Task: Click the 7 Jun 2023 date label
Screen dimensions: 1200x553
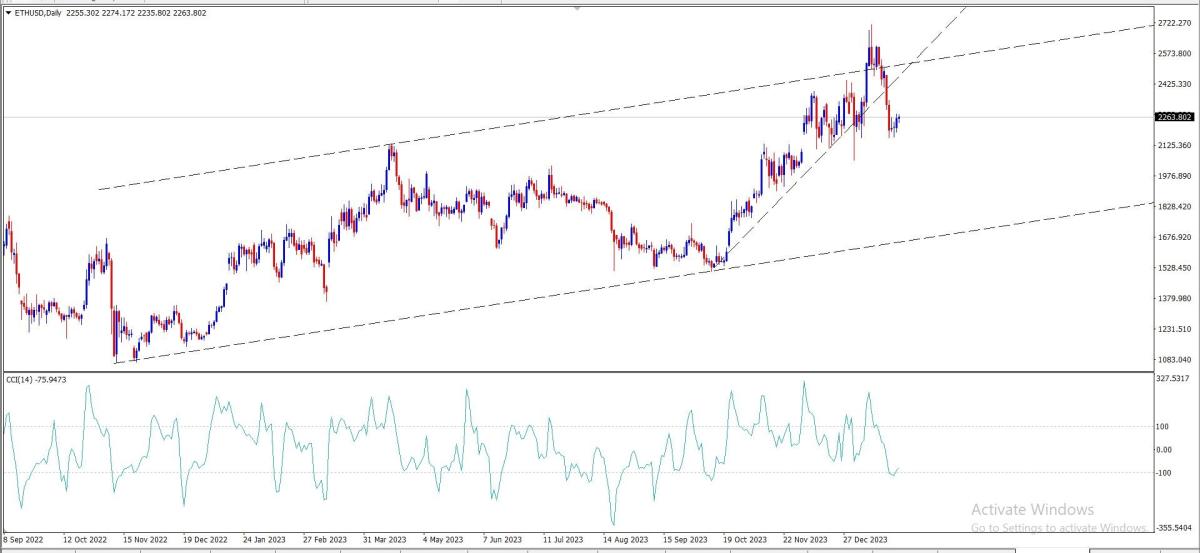Action: pos(503,540)
